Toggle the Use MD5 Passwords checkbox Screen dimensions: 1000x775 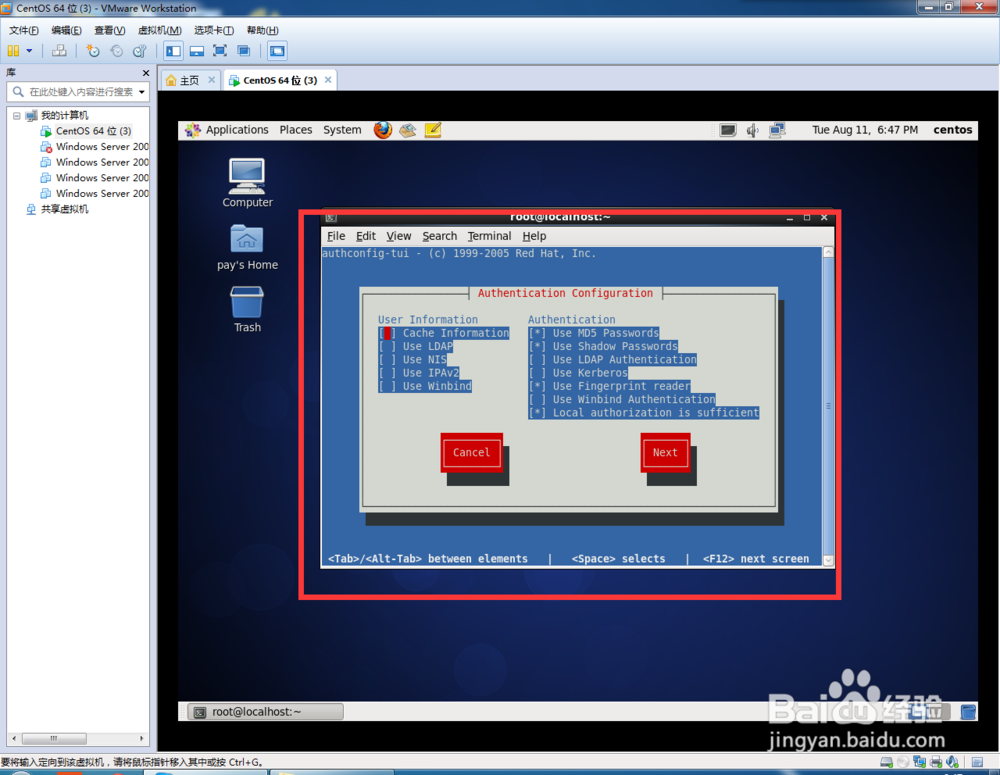pos(537,333)
